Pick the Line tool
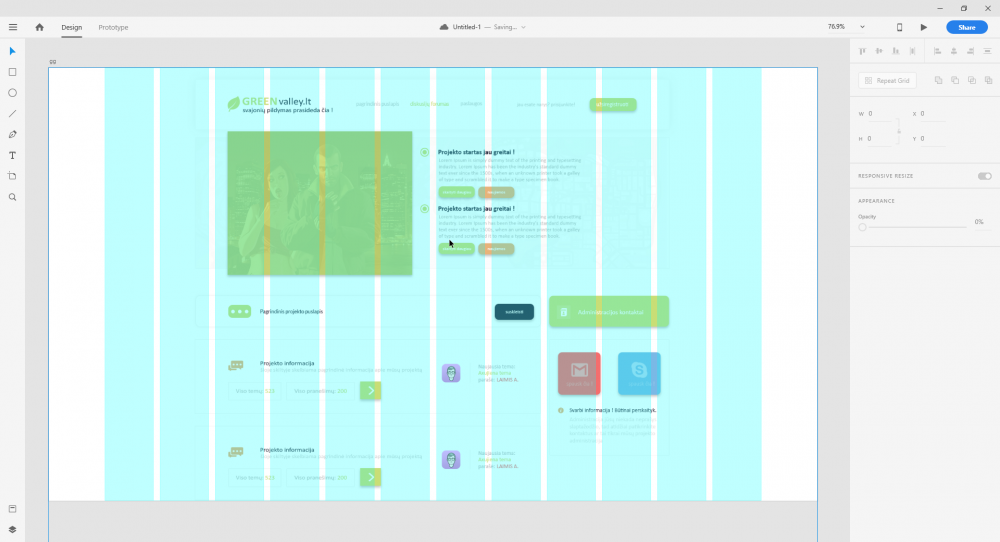 point(13,114)
